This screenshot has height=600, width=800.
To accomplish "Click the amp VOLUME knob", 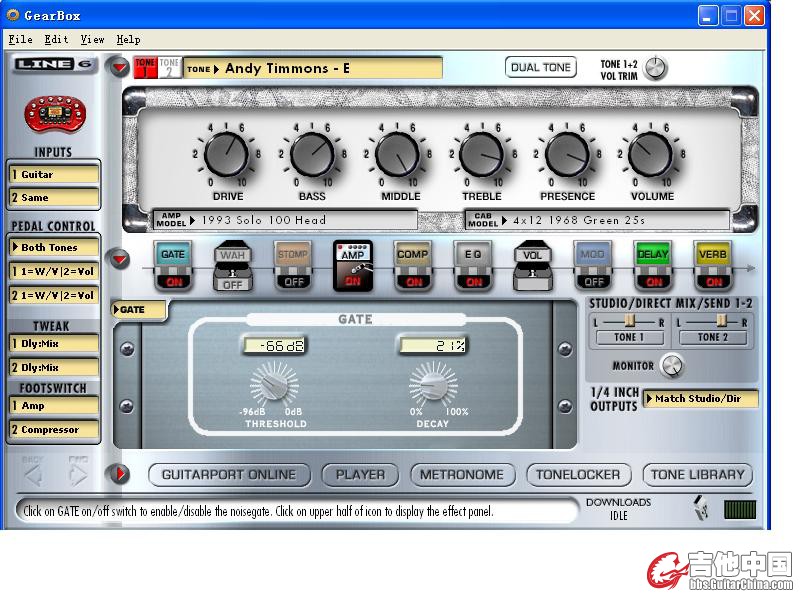I will [651, 155].
